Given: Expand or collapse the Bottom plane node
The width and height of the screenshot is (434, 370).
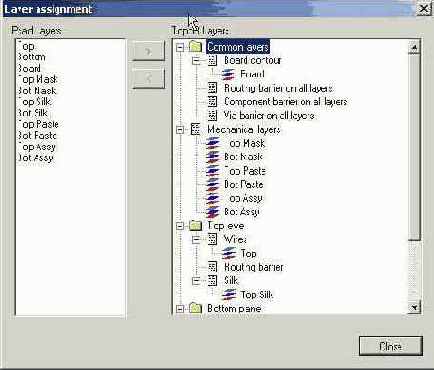Looking at the screenshot, I should 180,309.
